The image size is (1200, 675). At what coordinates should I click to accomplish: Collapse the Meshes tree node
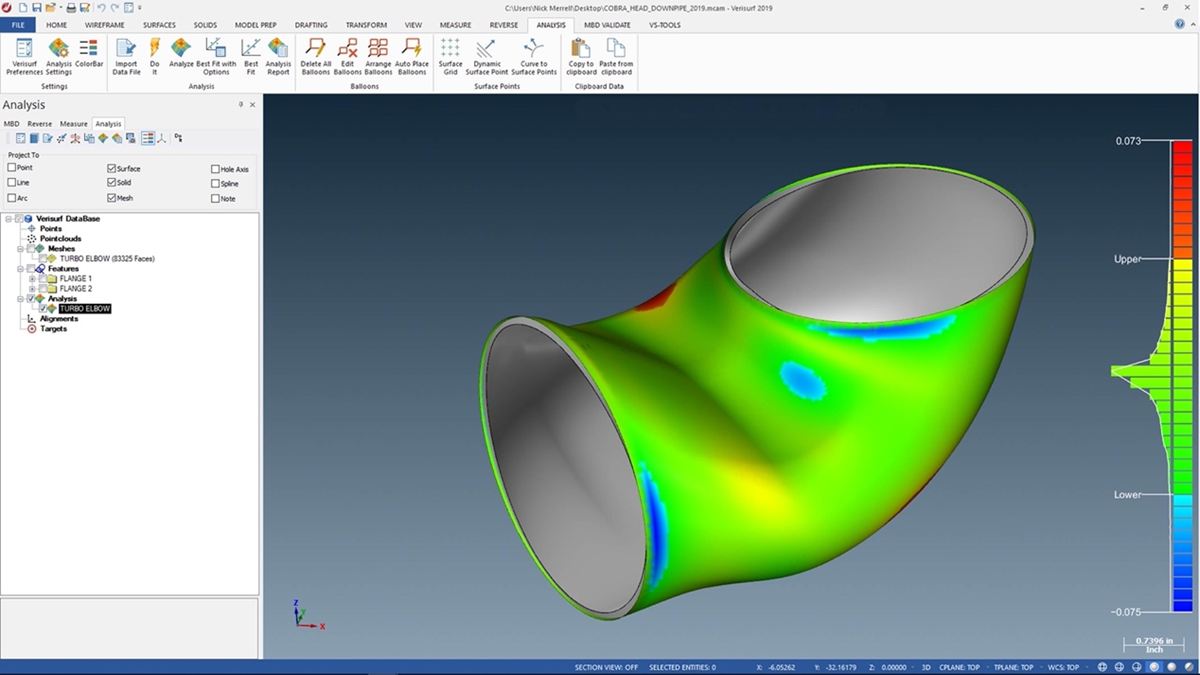tap(21, 249)
